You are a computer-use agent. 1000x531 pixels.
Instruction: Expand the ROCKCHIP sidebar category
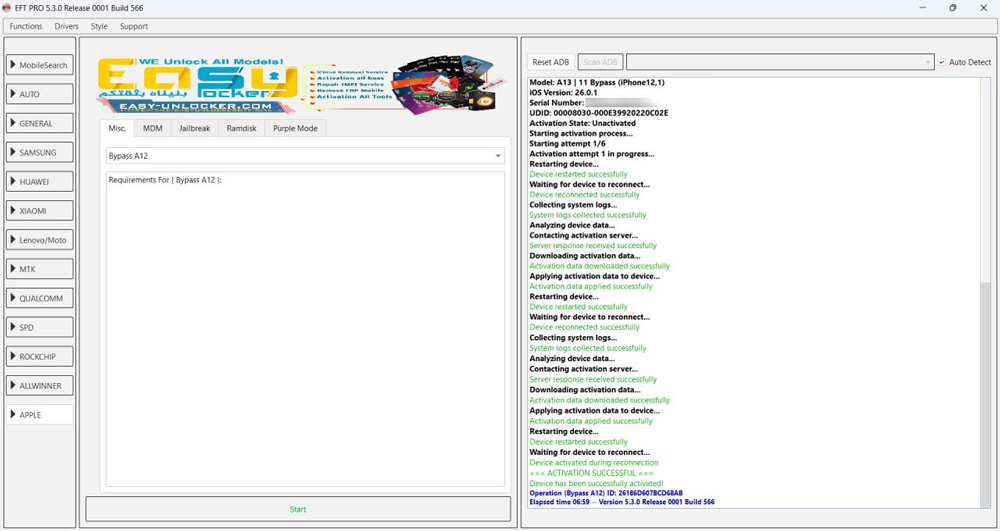click(x=40, y=356)
